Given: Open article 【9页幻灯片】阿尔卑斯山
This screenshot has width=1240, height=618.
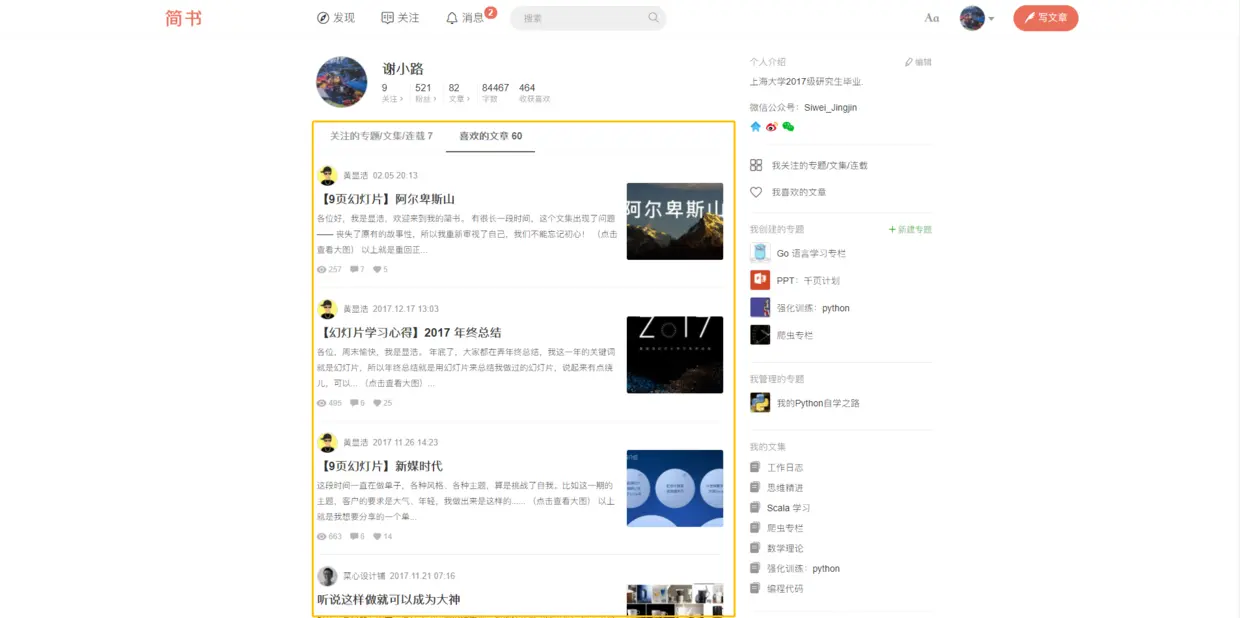Looking at the screenshot, I should pos(386,199).
